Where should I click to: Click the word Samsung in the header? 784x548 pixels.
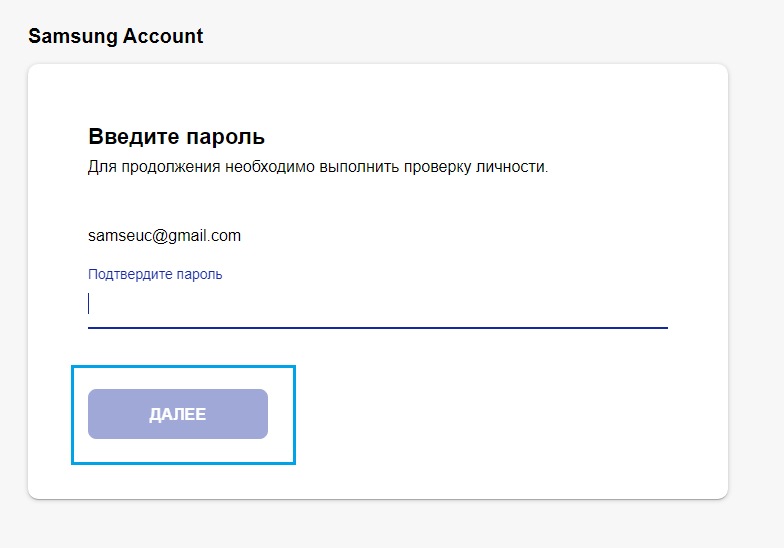tap(73, 36)
